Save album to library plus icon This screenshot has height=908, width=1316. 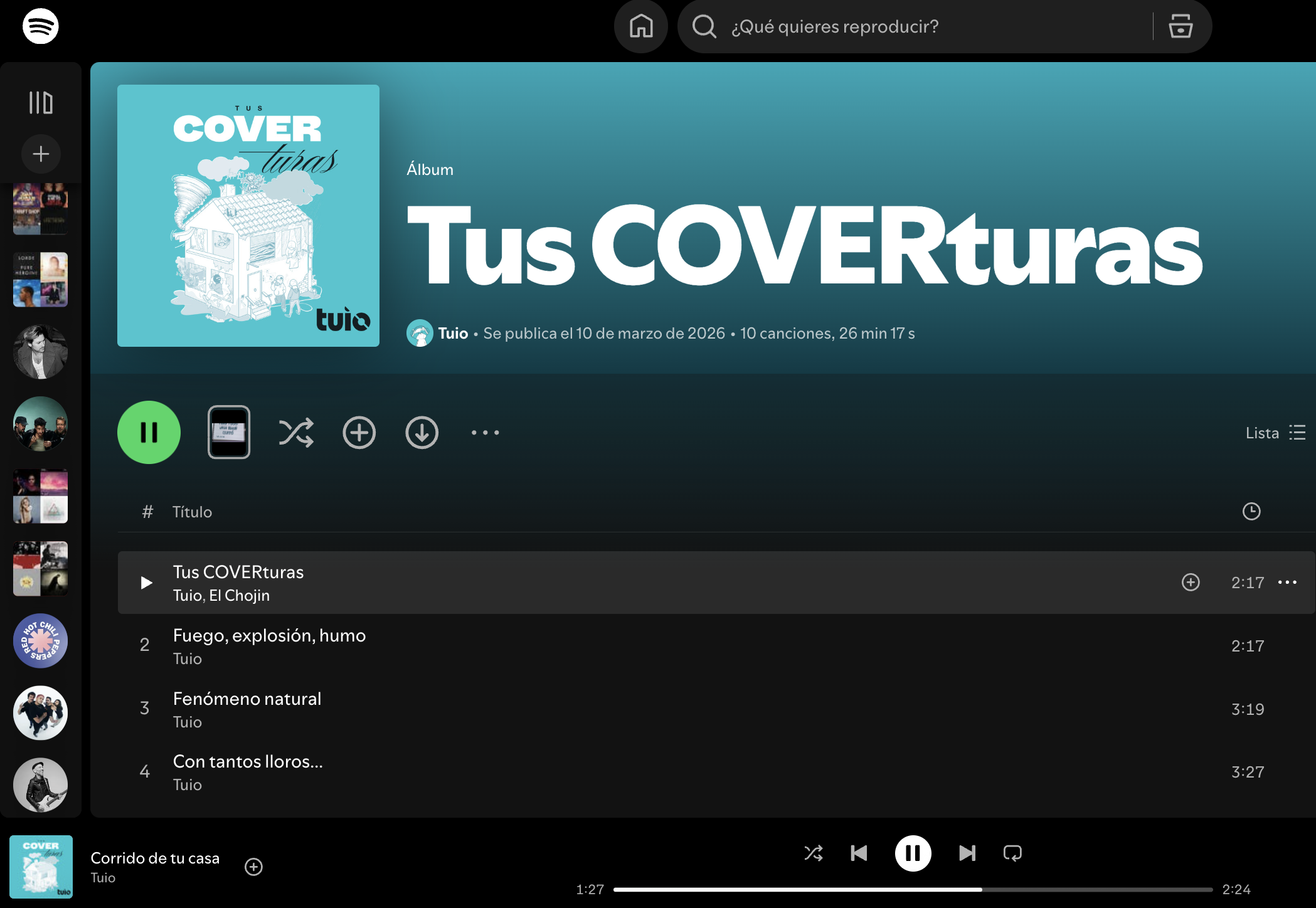pos(359,433)
